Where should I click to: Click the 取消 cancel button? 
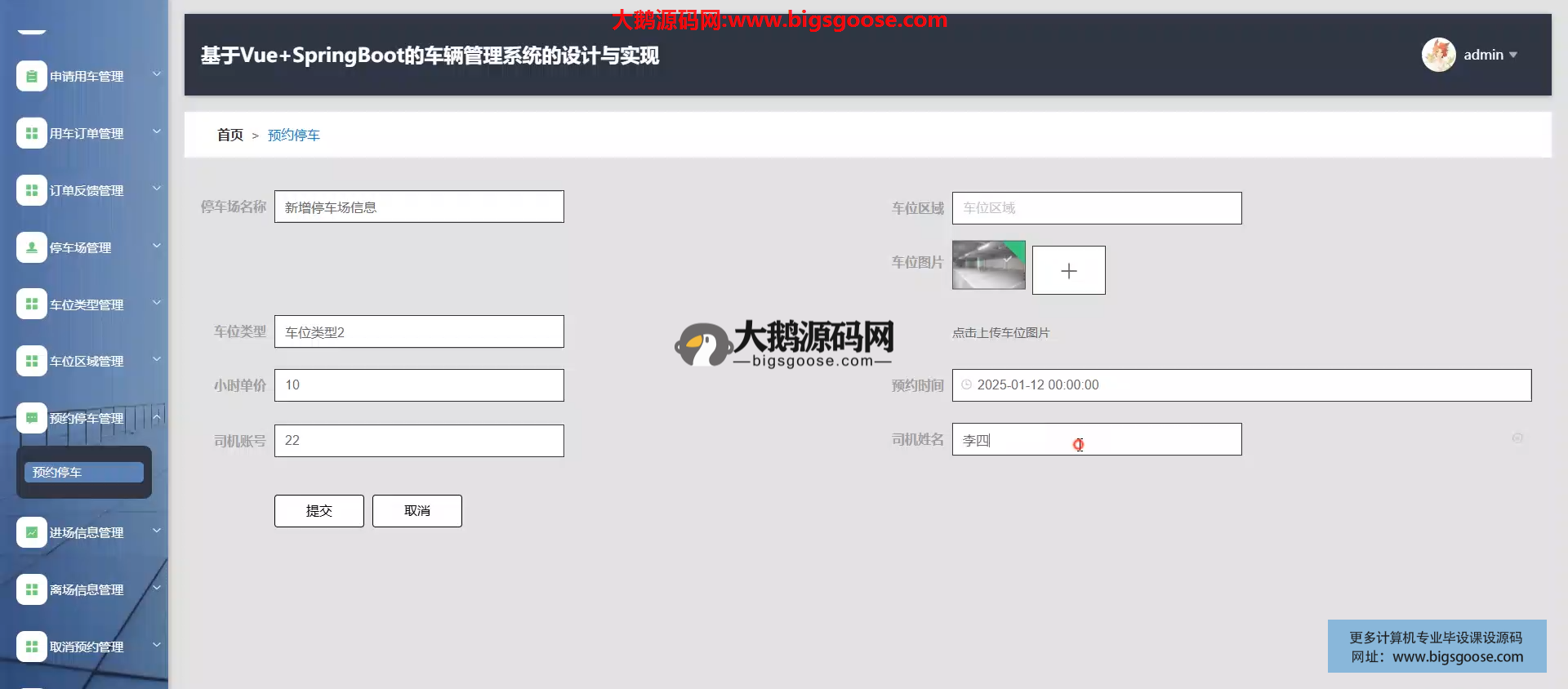(416, 511)
